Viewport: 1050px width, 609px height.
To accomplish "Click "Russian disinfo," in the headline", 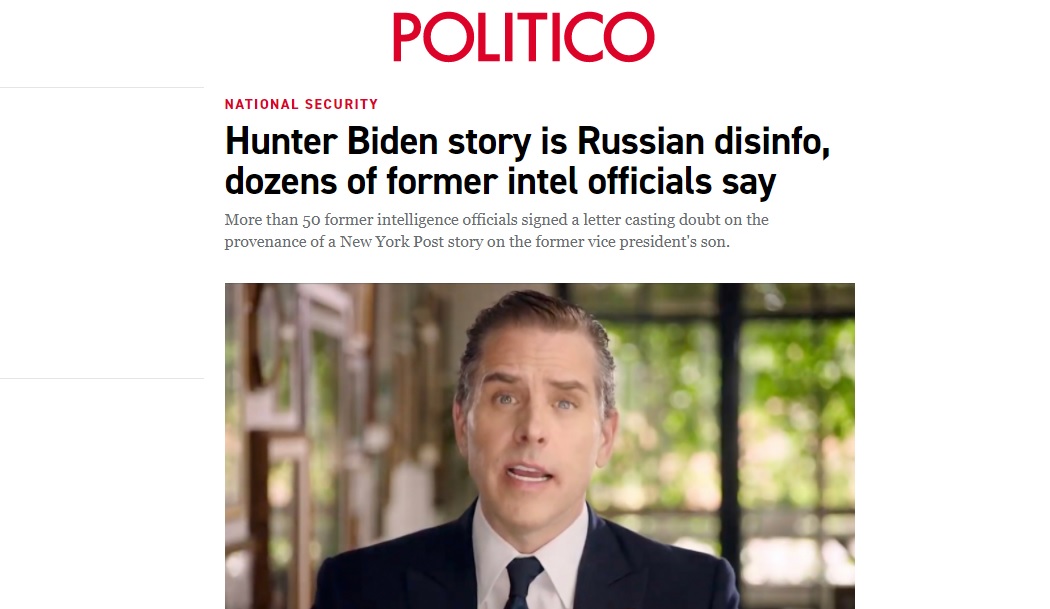I will click(703, 141).
